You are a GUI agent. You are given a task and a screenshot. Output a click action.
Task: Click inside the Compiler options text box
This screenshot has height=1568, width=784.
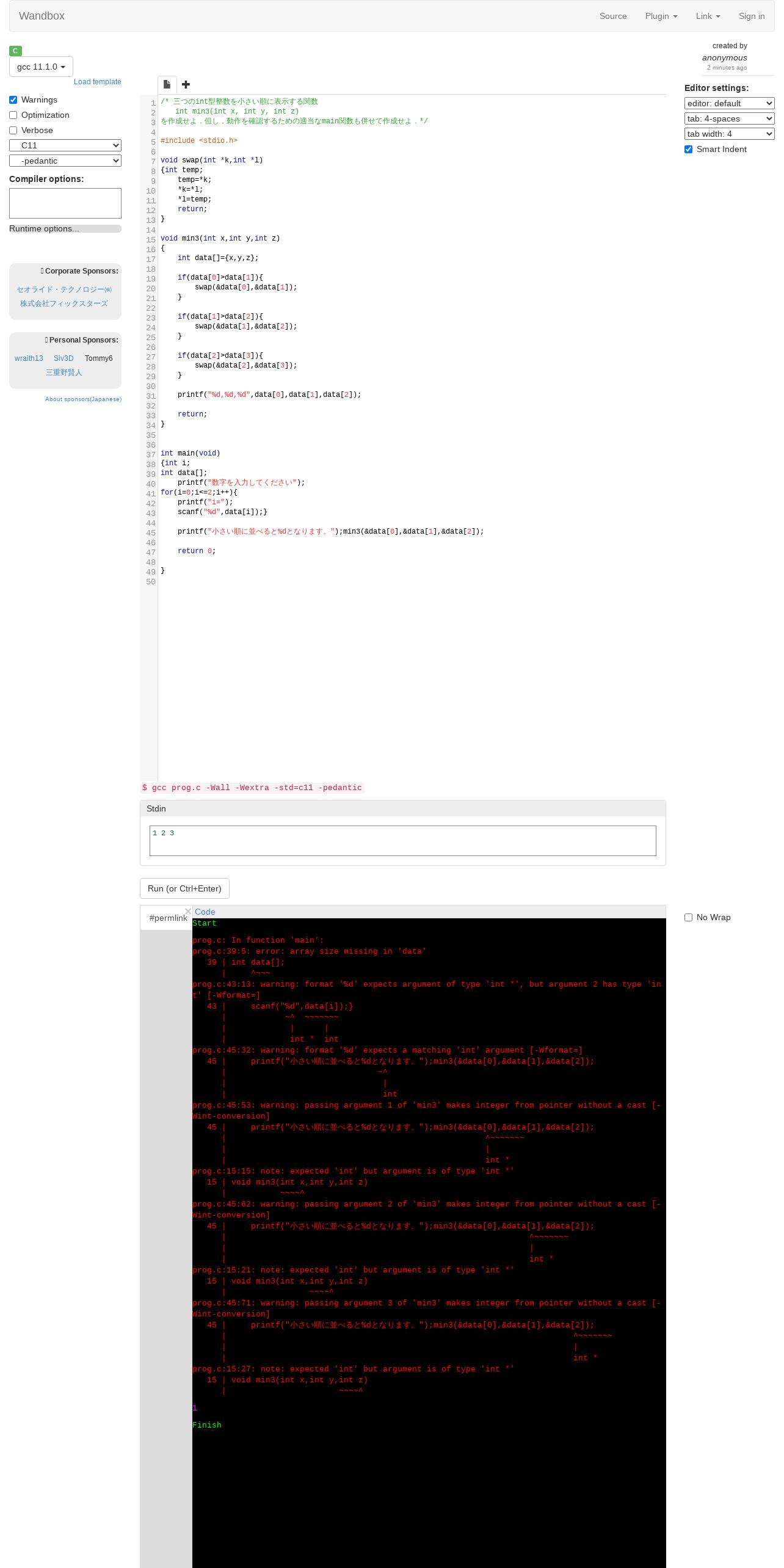pyautogui.click(x=65, y=203)
